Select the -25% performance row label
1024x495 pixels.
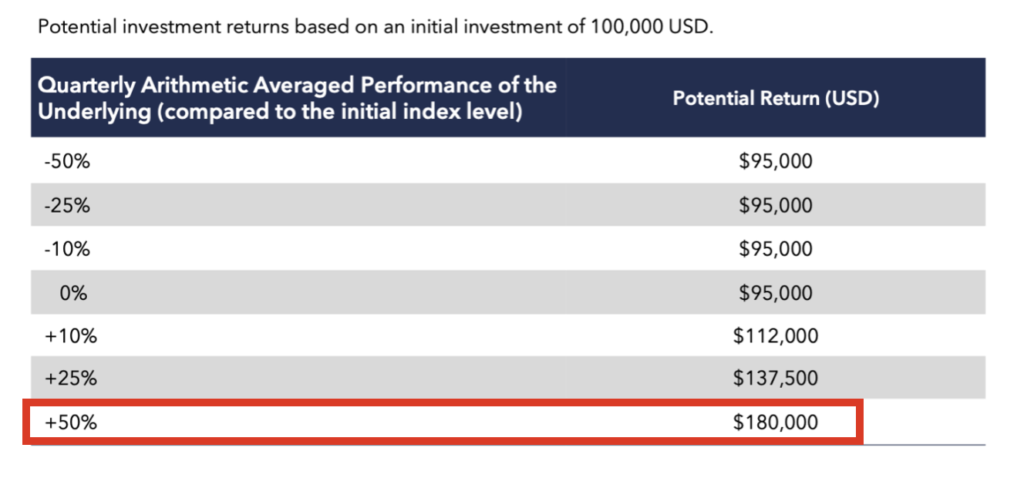pos(62,206)
